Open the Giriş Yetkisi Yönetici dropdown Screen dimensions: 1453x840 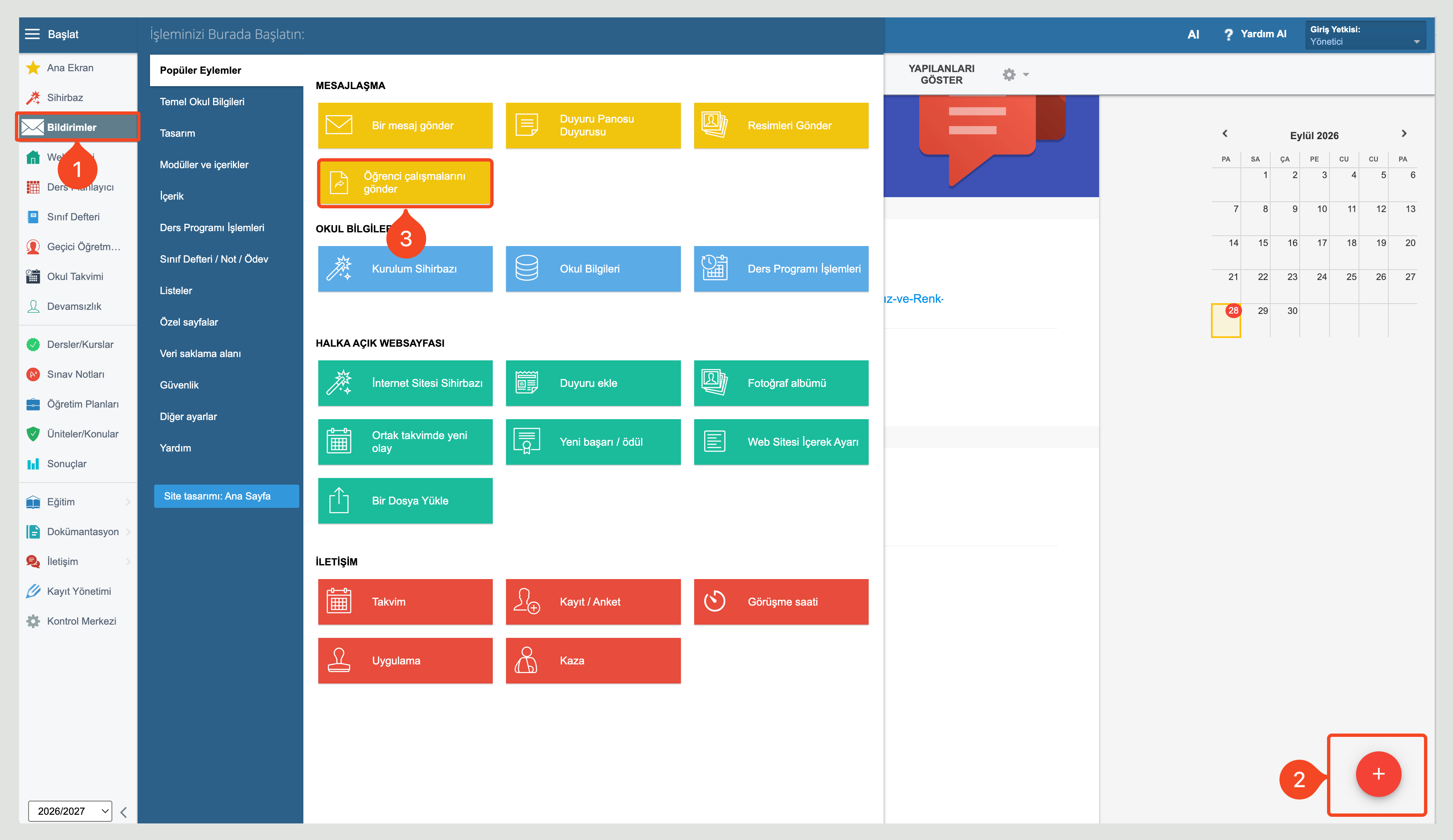coord(1365,35)
